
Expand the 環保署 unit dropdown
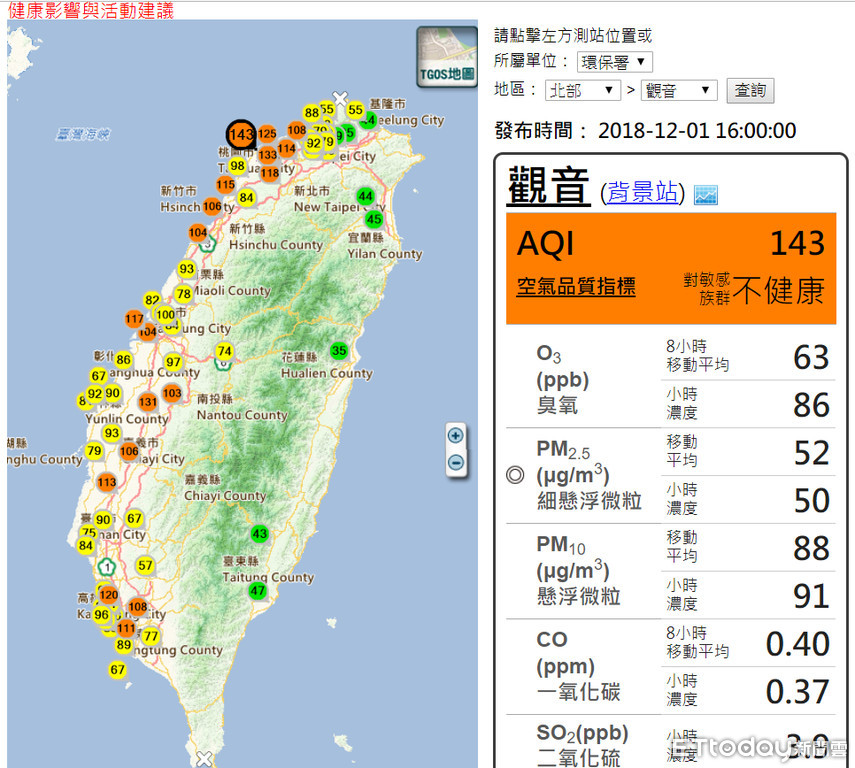click(614, 62)
